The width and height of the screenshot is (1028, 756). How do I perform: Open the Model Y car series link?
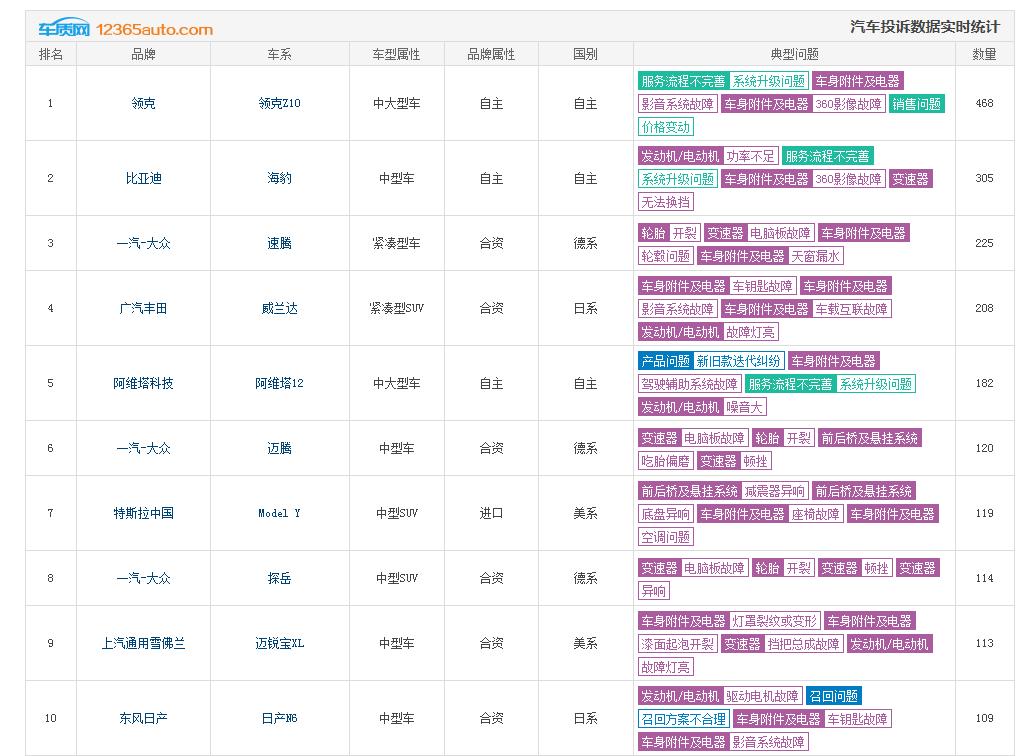click(279, 513)
